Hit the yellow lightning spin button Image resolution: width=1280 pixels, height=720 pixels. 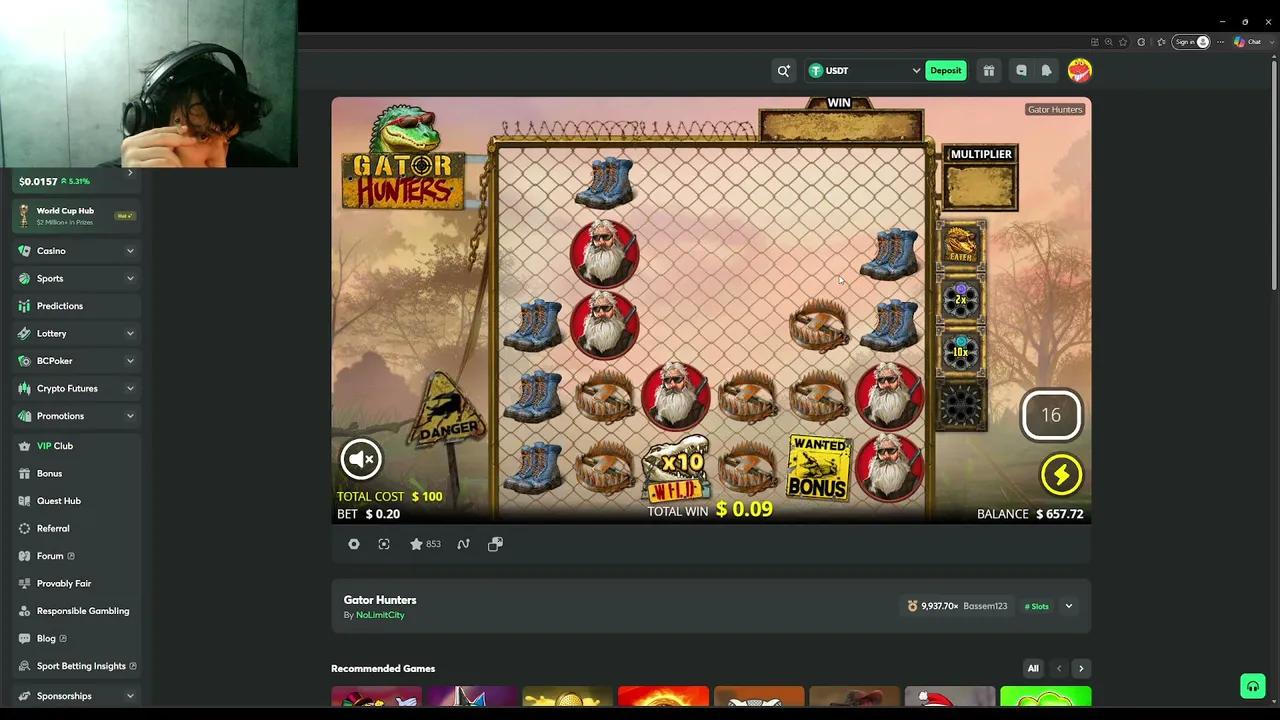[x=1061, y=475]
